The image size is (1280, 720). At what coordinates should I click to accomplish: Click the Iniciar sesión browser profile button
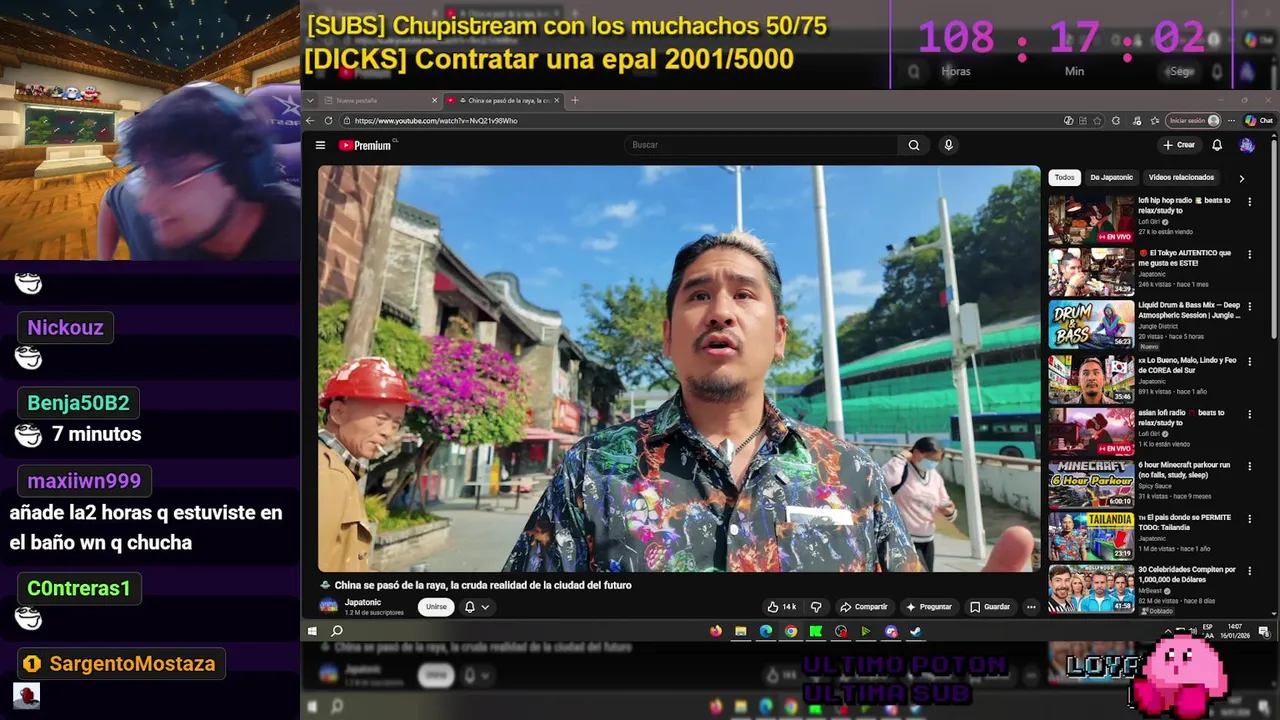pos(1194,121)
